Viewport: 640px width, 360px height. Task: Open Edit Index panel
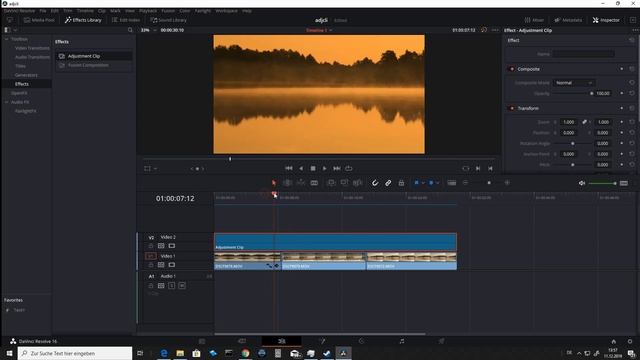click(126, 20)
